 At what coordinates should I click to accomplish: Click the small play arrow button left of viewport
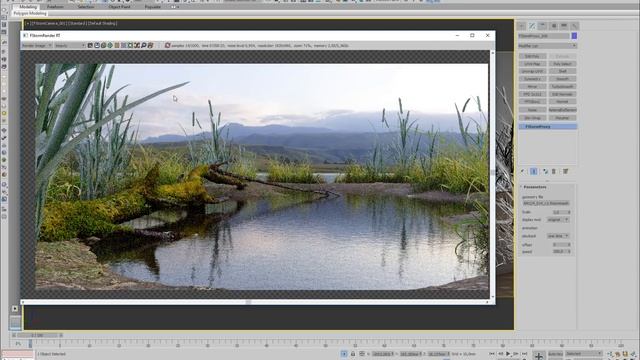coord(15,309)
